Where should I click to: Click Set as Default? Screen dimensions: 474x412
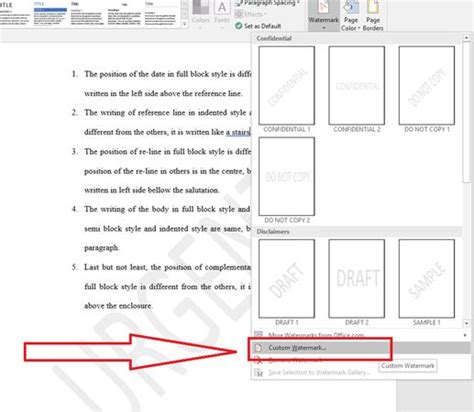pos(258,26)
